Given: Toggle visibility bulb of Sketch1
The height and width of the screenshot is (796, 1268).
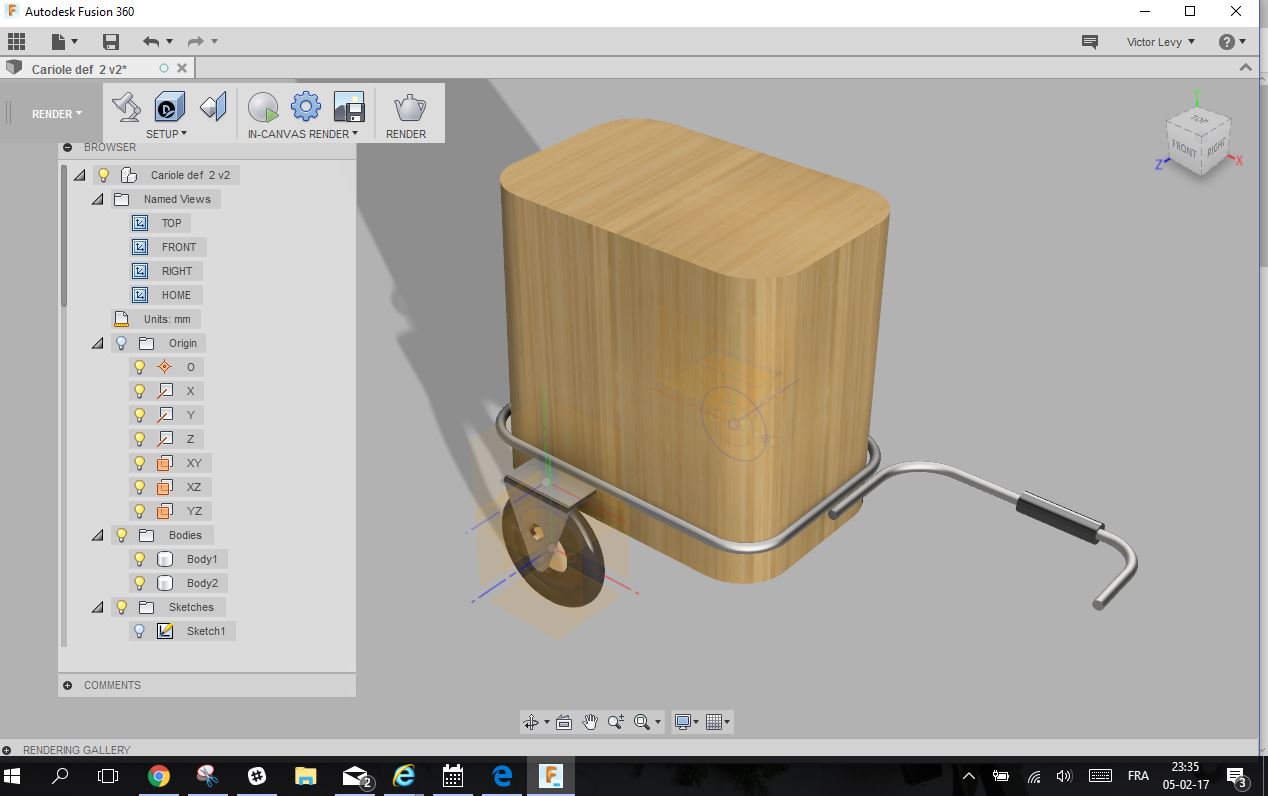Looking at the screenshot, I should [140, 631].
